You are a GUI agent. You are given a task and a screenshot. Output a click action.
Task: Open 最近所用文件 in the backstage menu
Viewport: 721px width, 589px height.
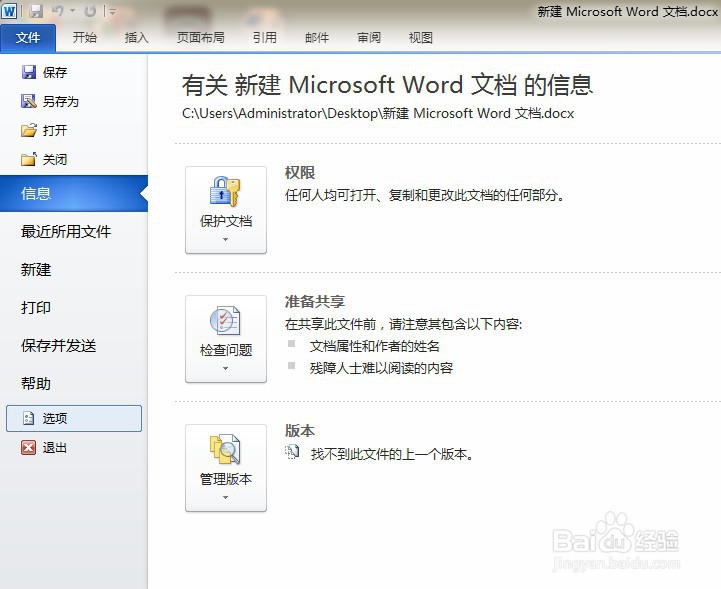(x=66, y=232)
